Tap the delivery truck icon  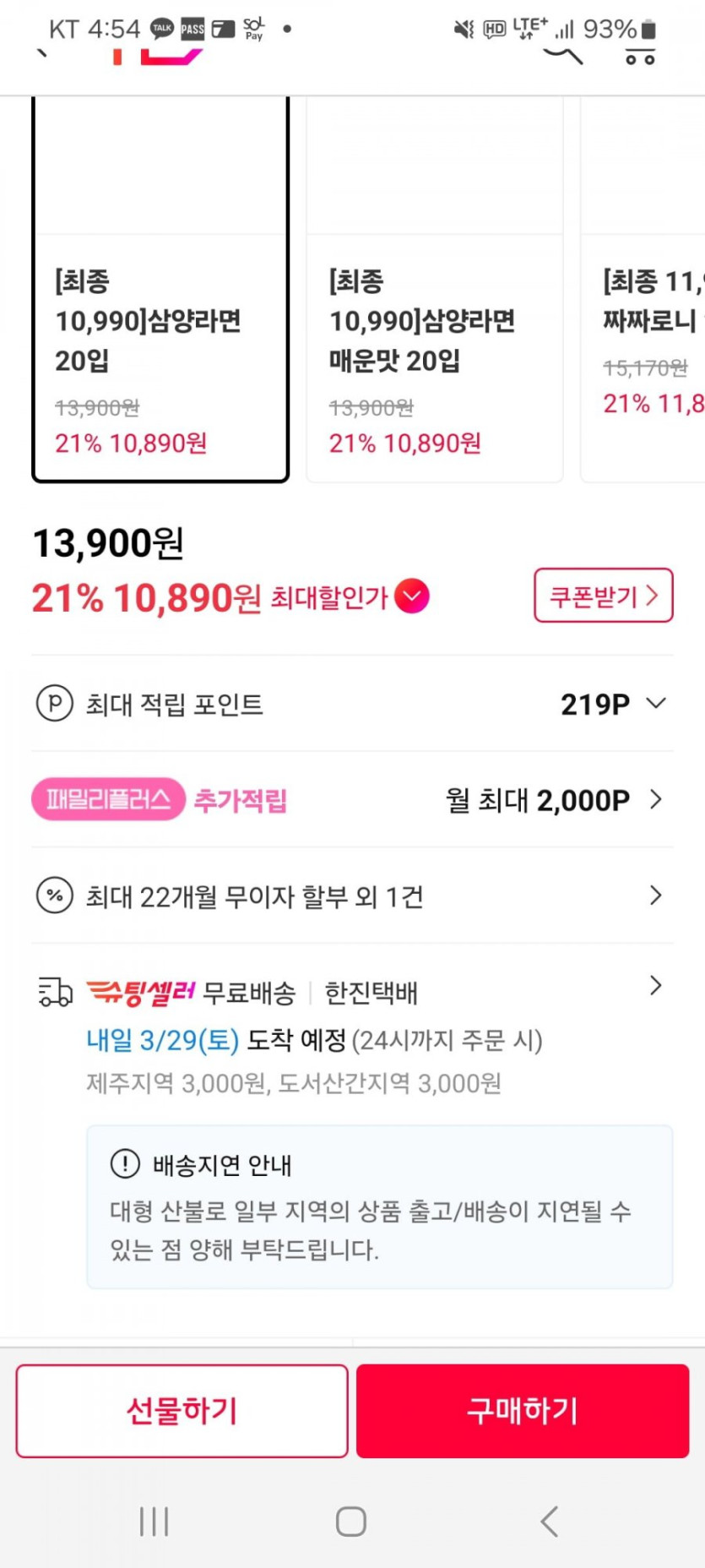(x=56, y=992)
